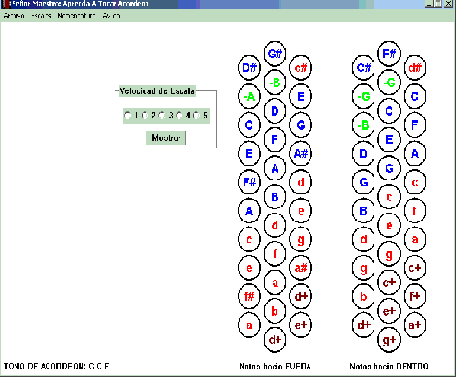The width and height of the screenshot is (458, 377).
Task: Select scale speed 2 radio button
Action: pyautogui.click(x=145, y=115)
